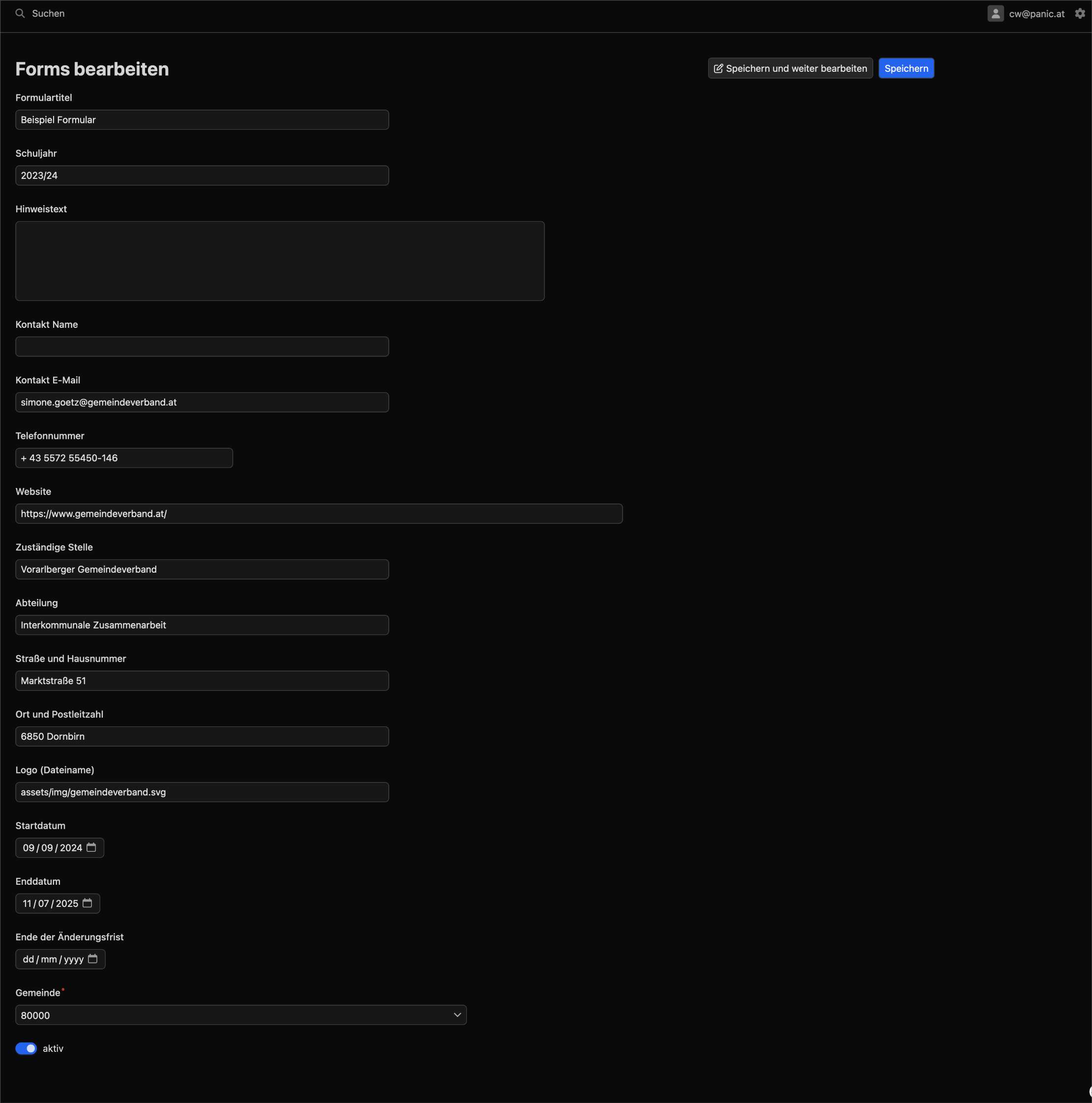
Task: Click the dd/mm/yyyy Änderungsfrist date field
Action: 60,959
